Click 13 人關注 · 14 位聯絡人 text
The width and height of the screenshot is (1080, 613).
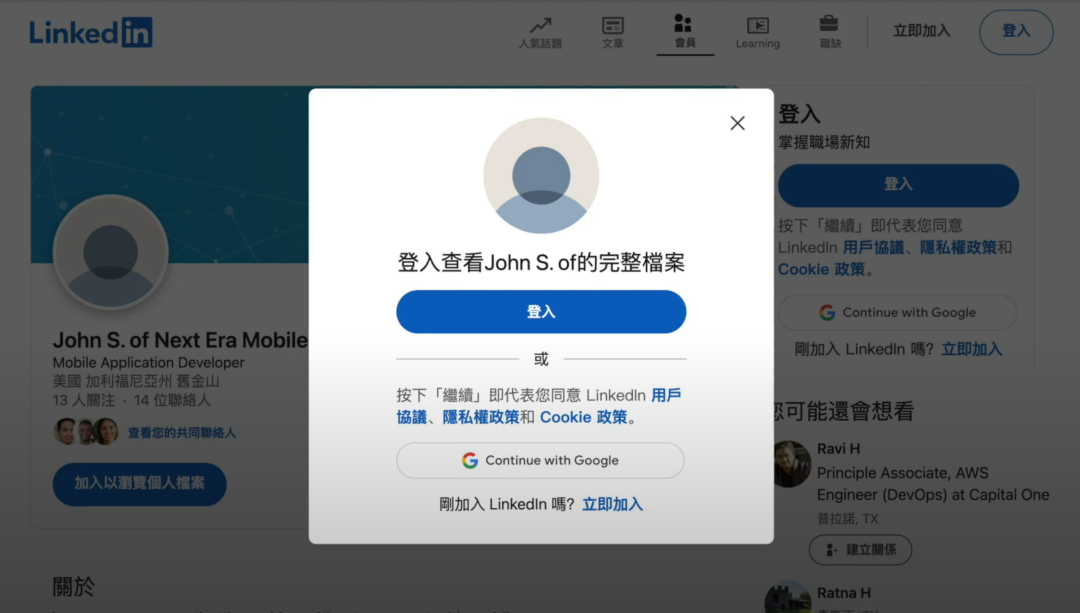tap(132, 400)
